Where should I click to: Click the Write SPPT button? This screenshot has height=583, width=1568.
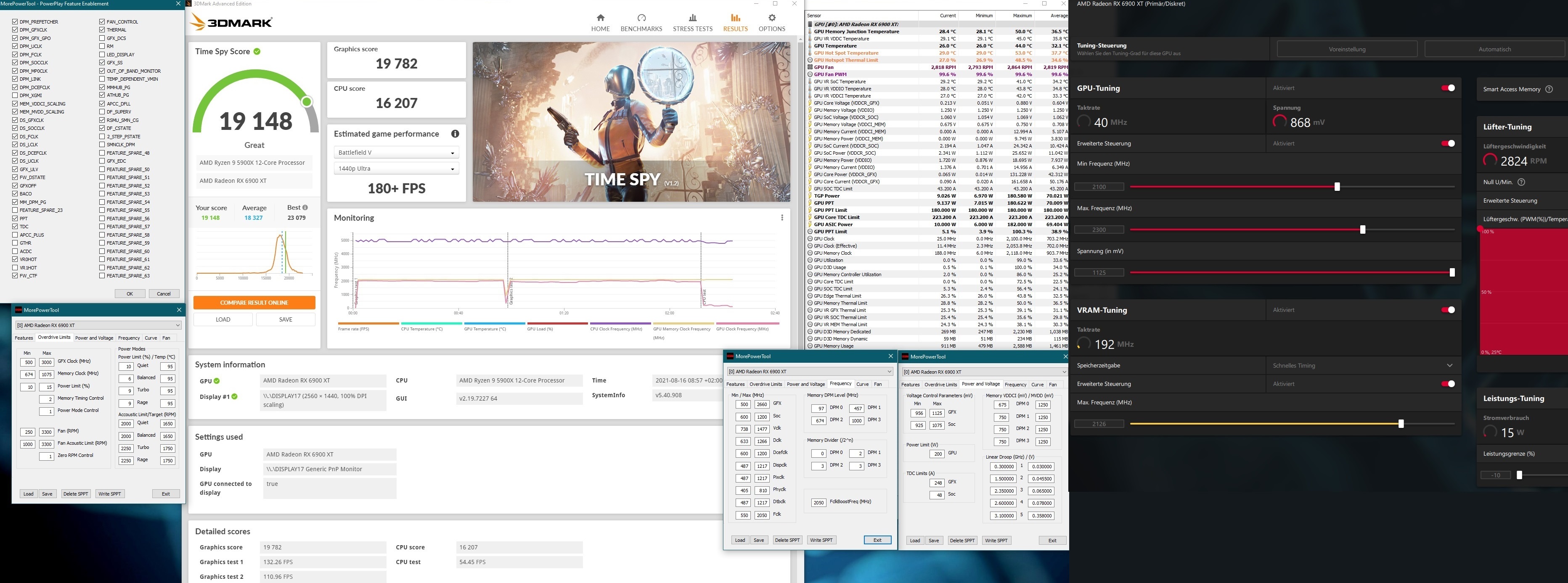109,493
